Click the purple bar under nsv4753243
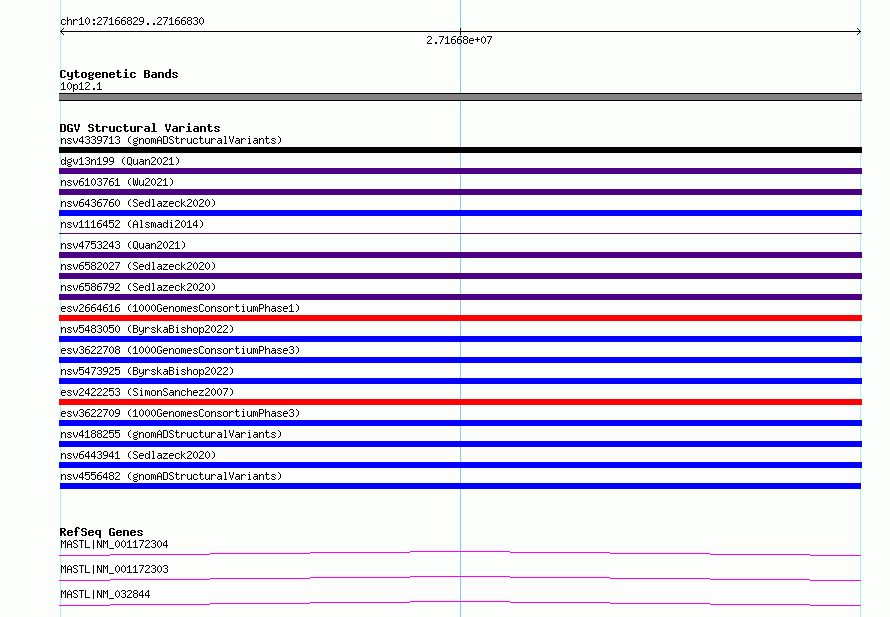890x617 pixels. coord(460,255)
